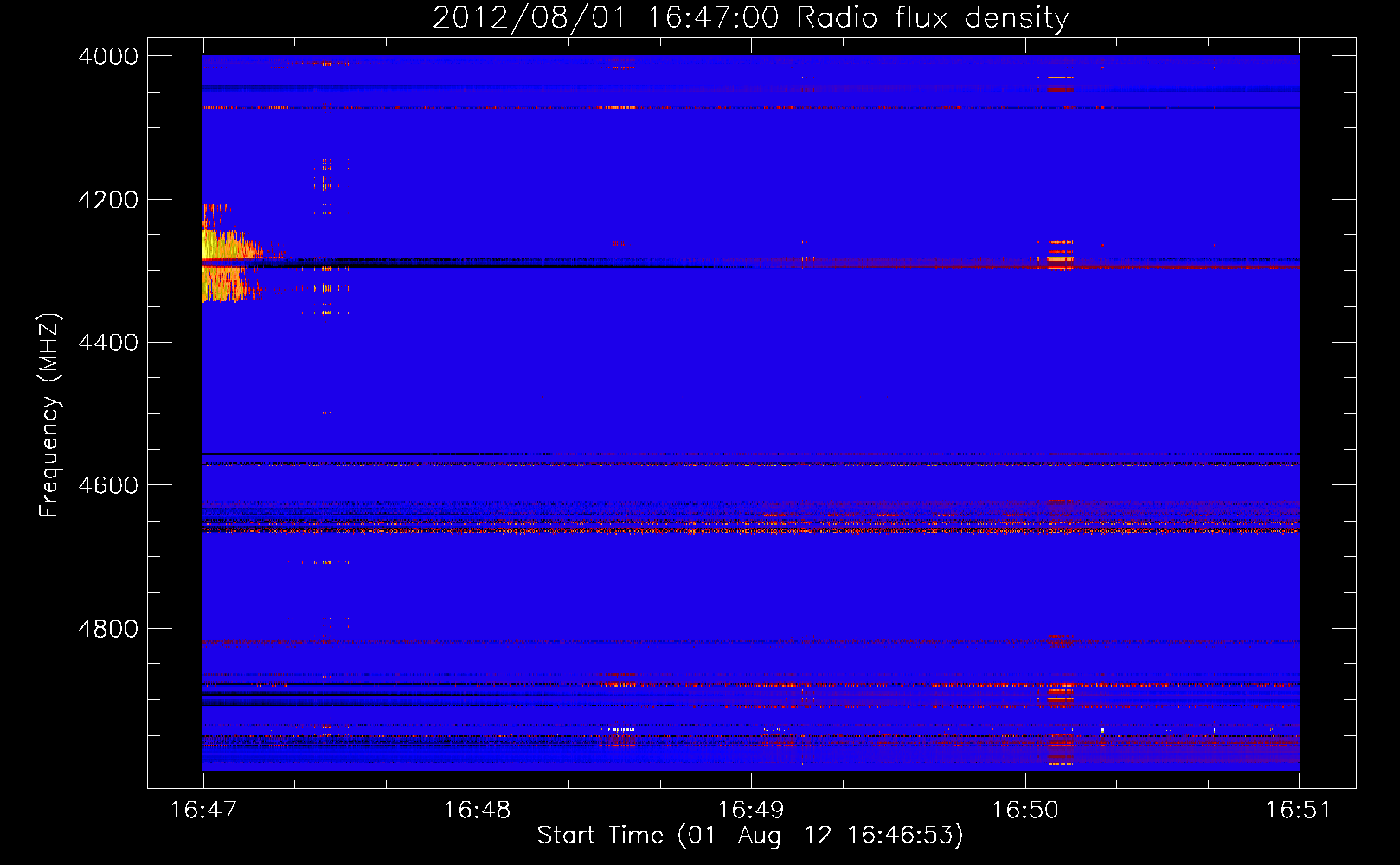Click the 'Start Time (01-Aug-12 16:46:53)' label
1400x865 pixels.
[x=750, y=836]
